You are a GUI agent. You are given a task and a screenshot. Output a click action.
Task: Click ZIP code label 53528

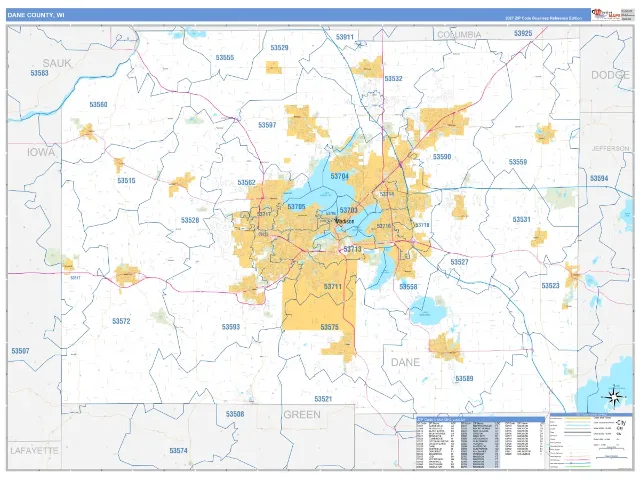pos(190,220)
